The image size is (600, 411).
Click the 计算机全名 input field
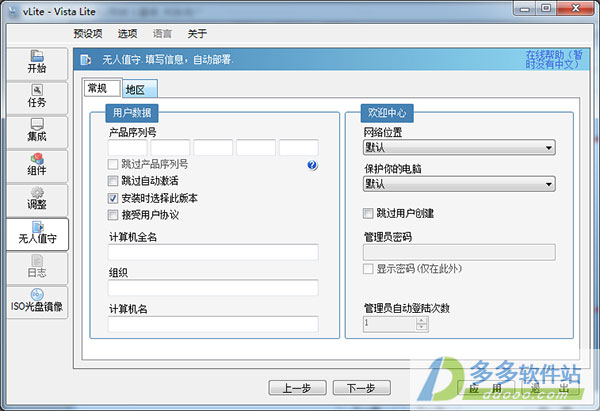click(213, 252)
